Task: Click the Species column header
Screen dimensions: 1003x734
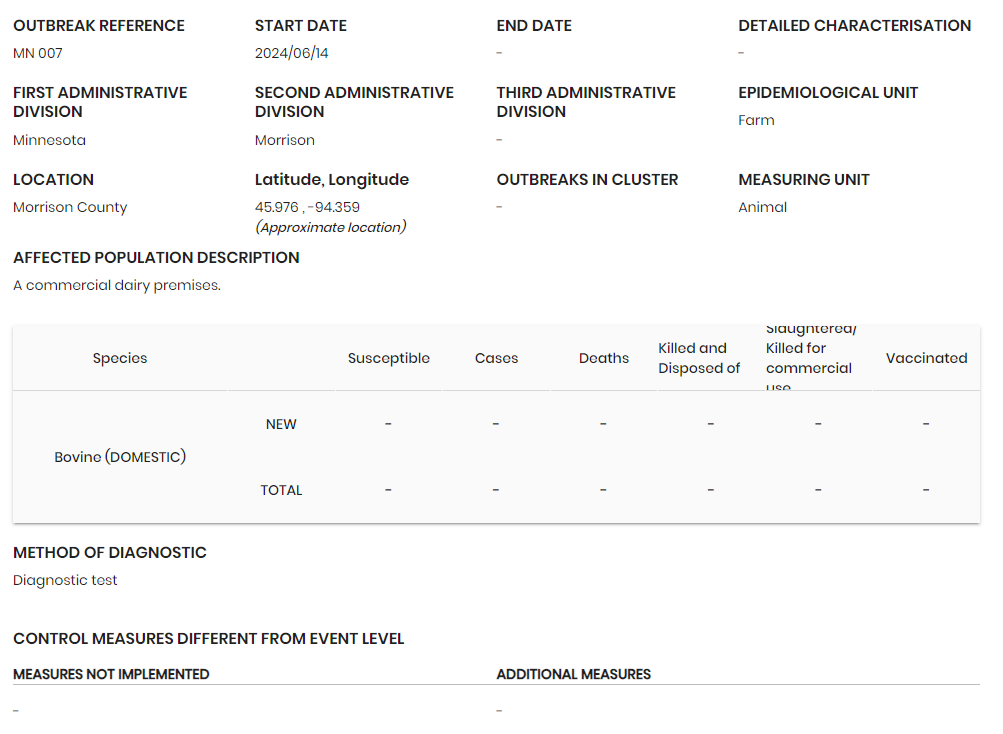Action: click(x=120, y=358)
